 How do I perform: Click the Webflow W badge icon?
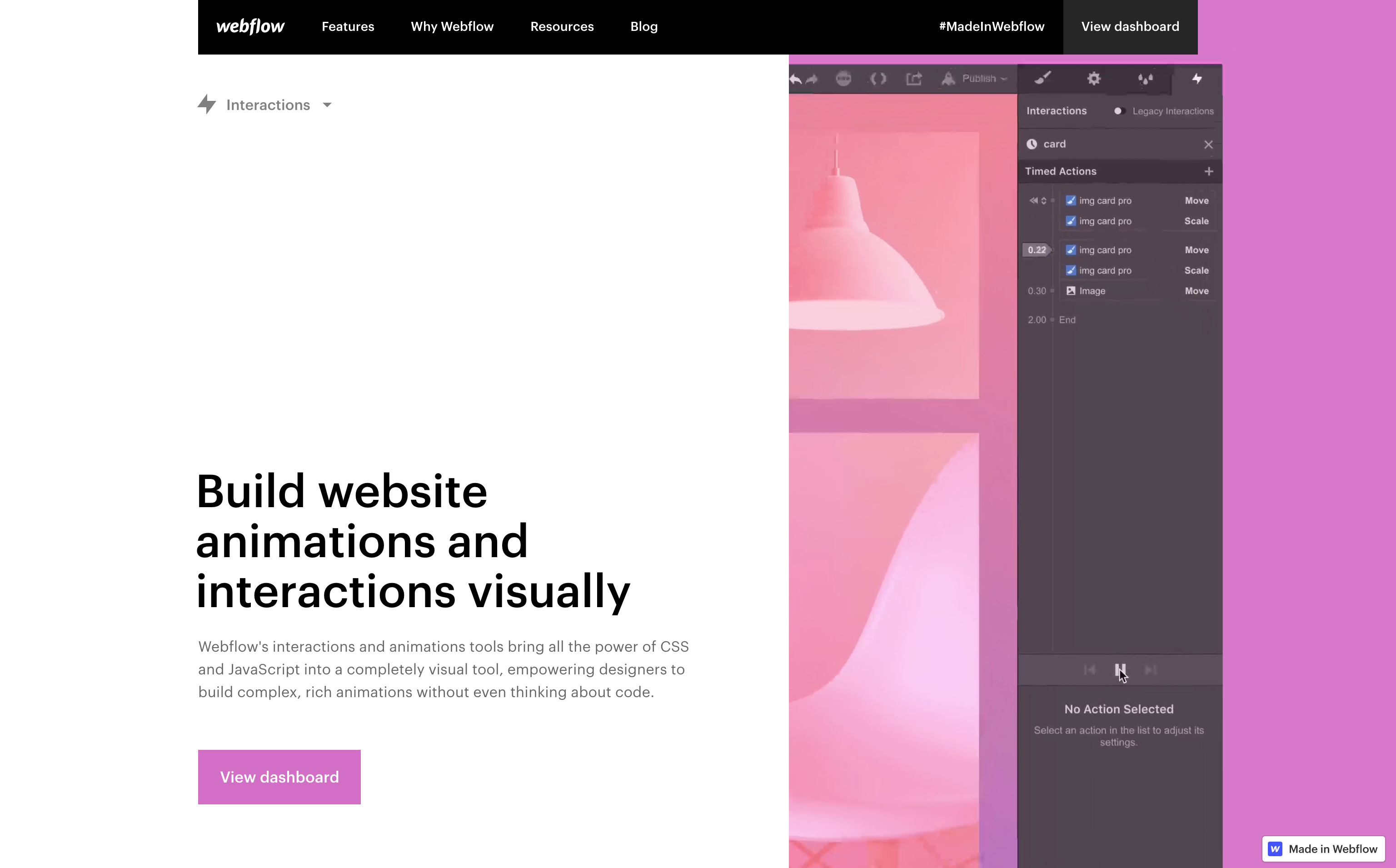point(1275,849)
